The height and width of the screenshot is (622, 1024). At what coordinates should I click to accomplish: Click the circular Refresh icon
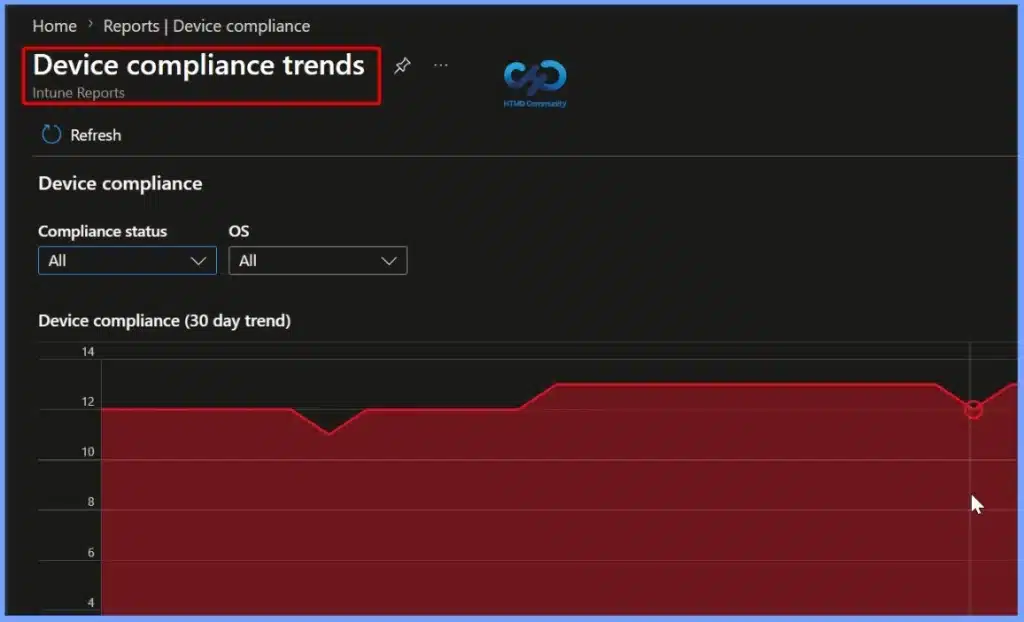tap(51, 135)
